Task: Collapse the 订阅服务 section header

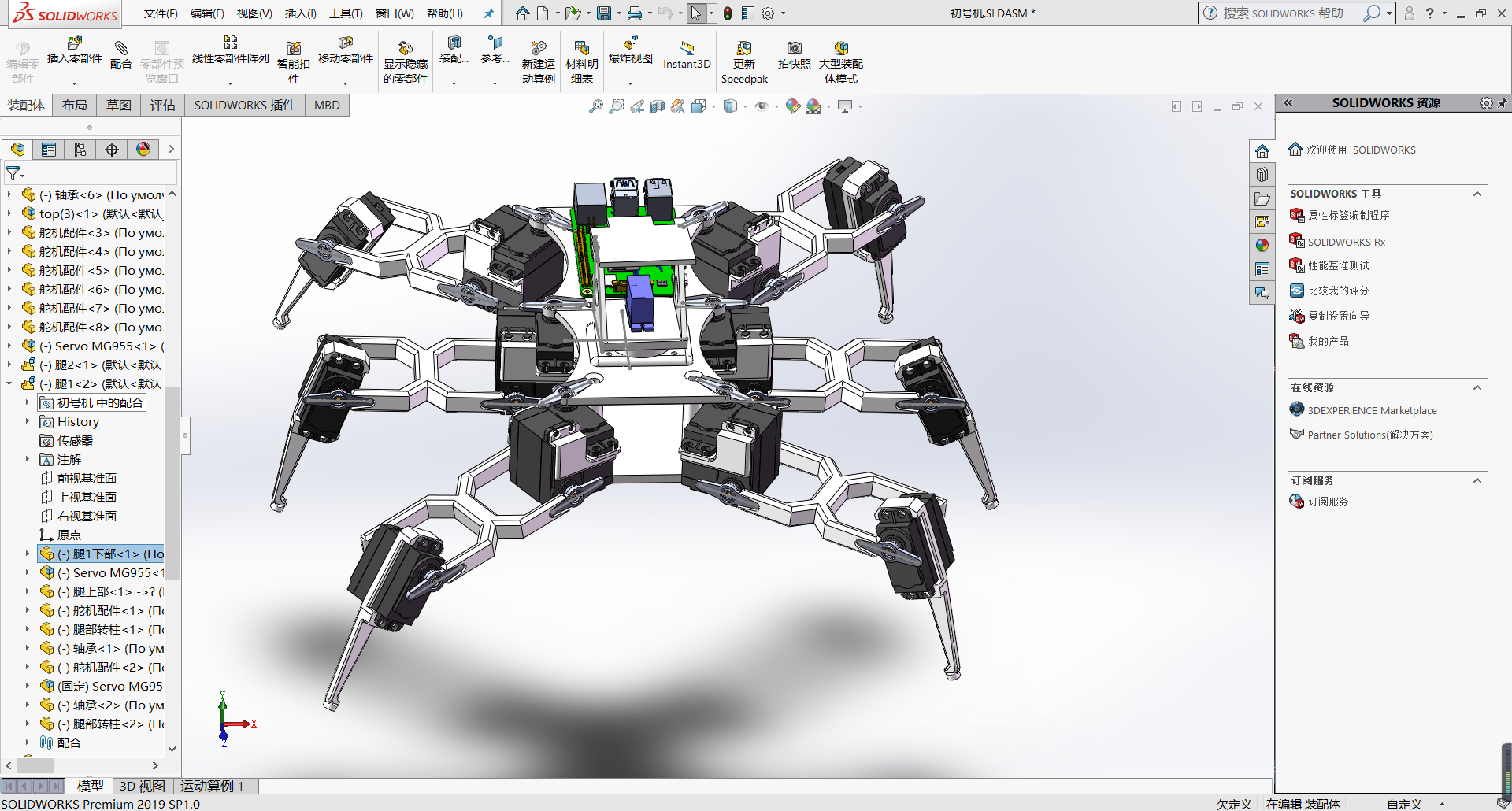Action: click(1477, 480)
